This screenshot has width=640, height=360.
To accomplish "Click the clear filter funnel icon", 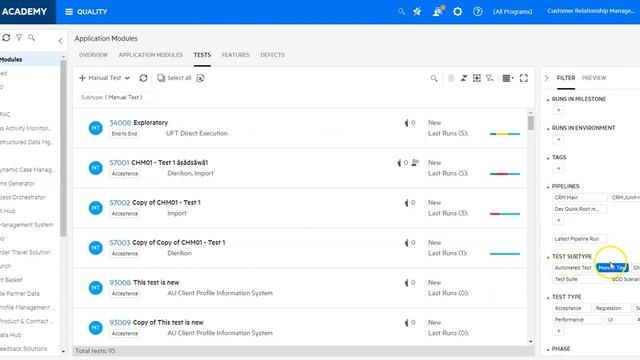I will coord(490,78).
